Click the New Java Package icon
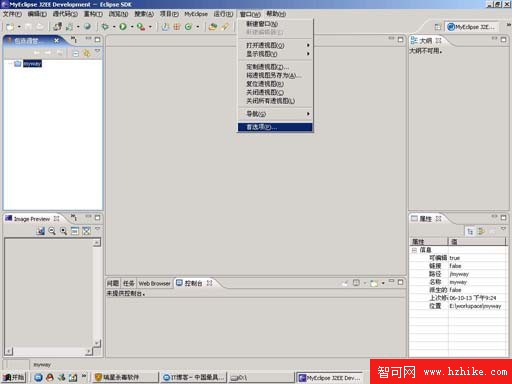 click(177, 27)
